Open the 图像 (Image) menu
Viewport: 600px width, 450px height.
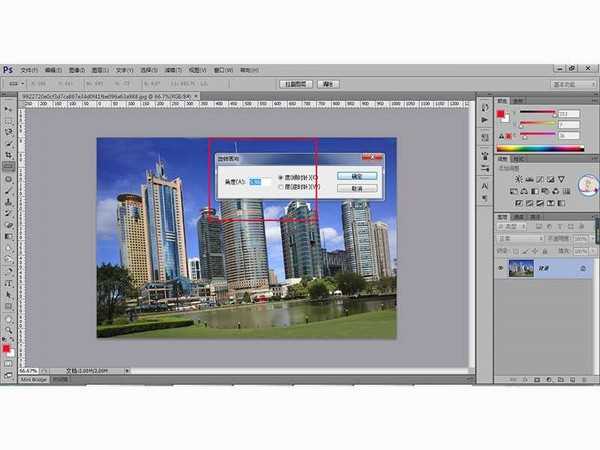tap(77, 70)
